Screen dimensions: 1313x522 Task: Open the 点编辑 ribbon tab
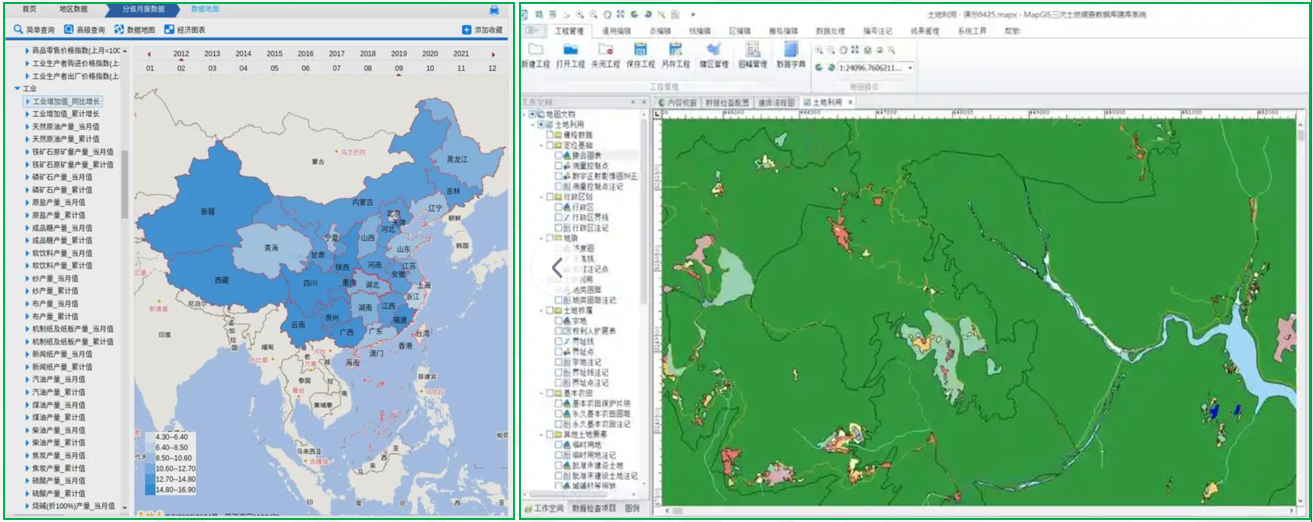(661, 31)
